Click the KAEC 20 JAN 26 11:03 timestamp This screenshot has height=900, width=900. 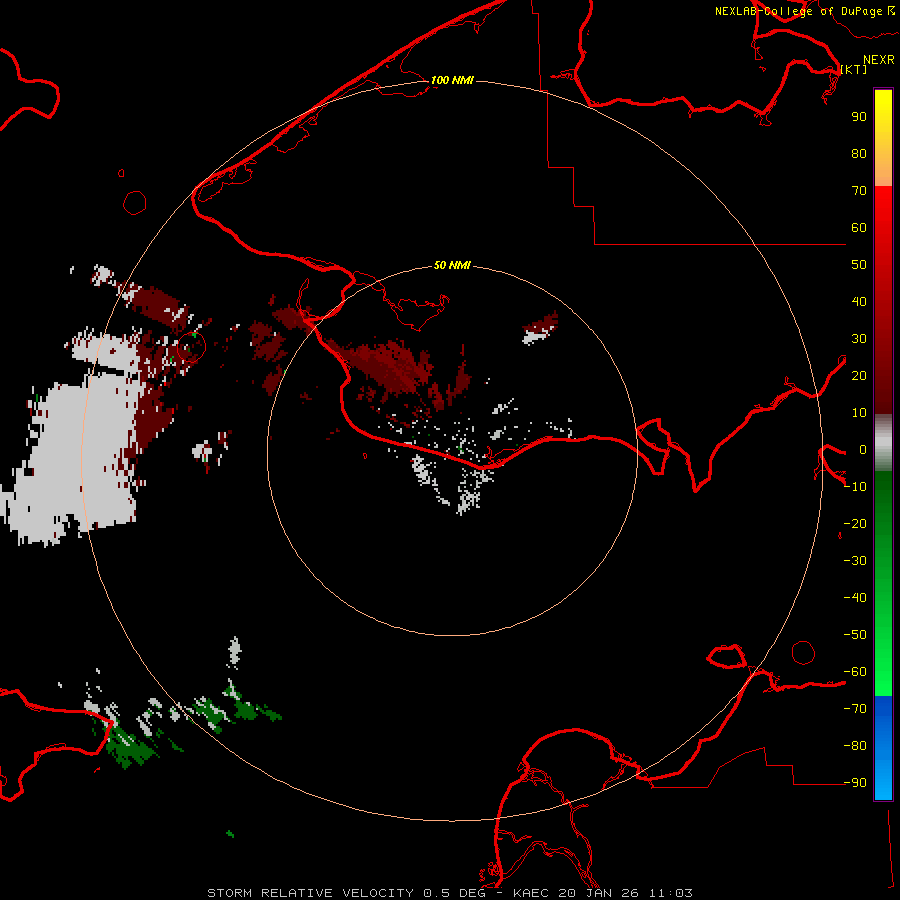[x=603, y=893]
